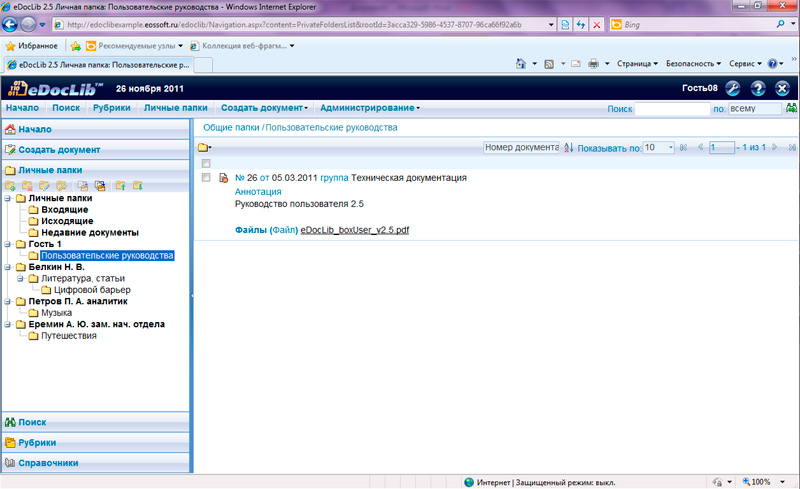The height and width of the screenshot is (489, 800).
Task: Select the Путешествия folder
Action: pos(69,336)
